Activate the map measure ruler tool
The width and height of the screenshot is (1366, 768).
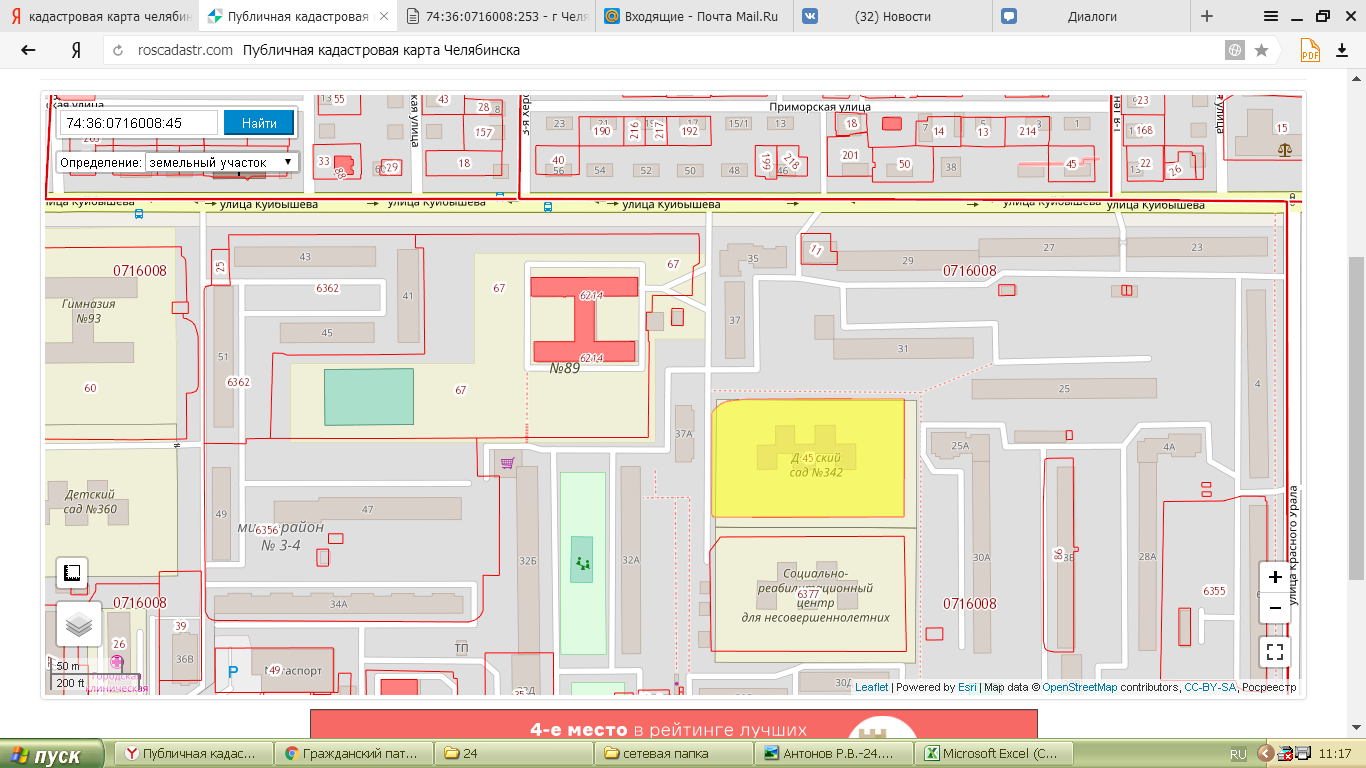[72, 573]
